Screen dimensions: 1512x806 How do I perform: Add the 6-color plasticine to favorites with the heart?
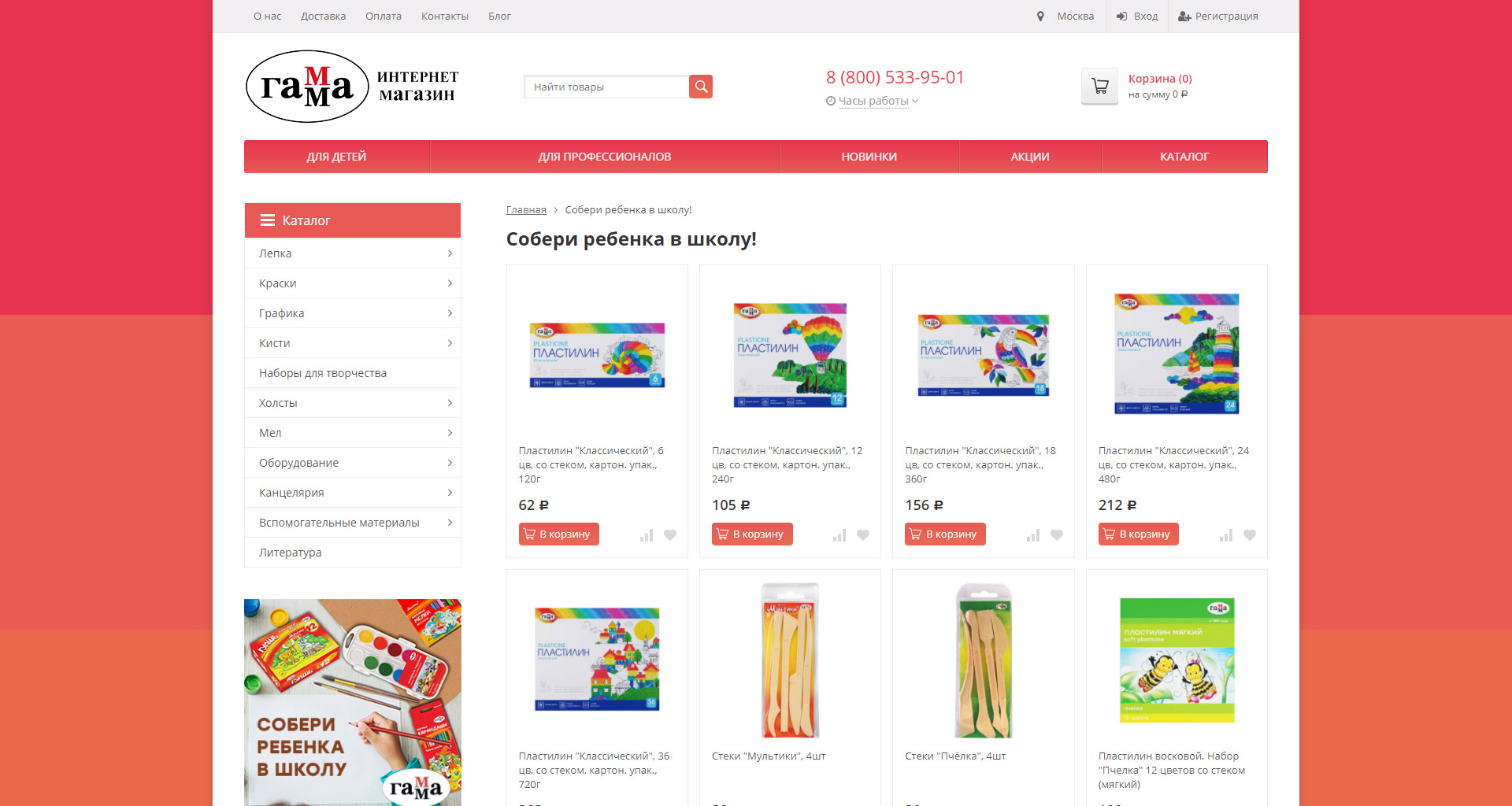[670, 535]
